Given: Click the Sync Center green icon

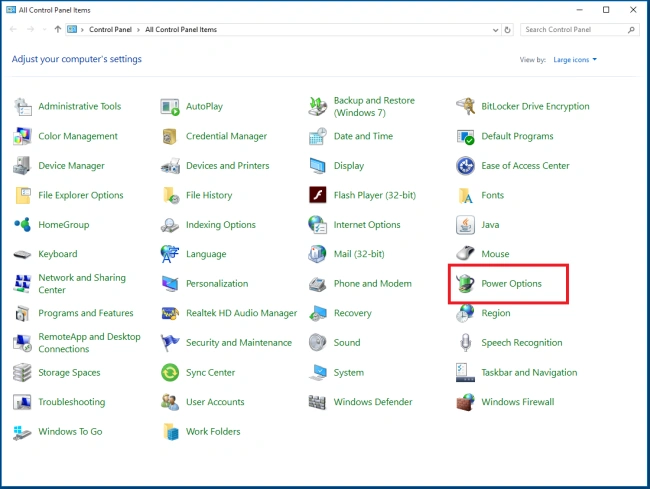Looking at the screenshot, I should click(170, 372).
